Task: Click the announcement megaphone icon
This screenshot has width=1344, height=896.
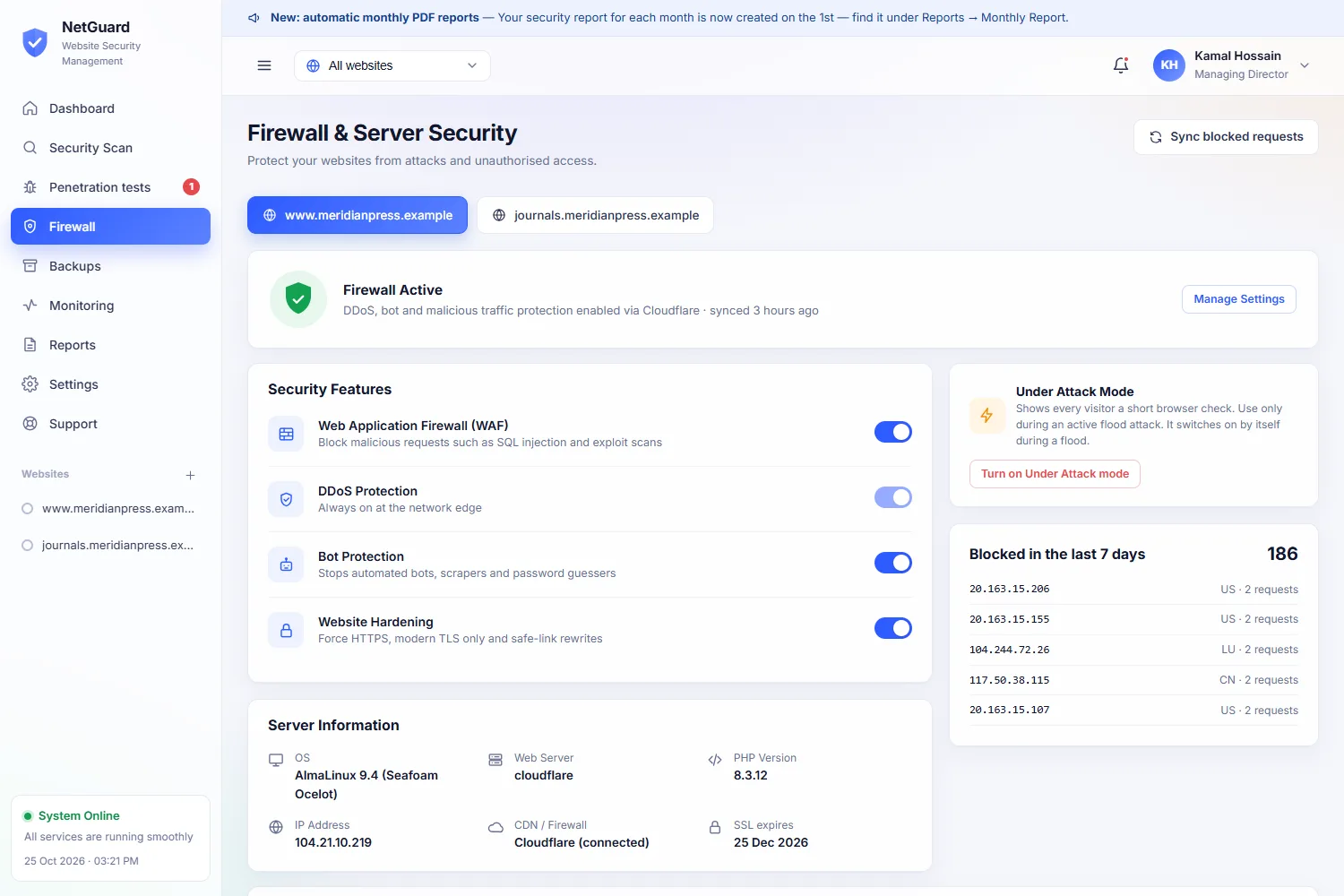Action: (254, 18)
